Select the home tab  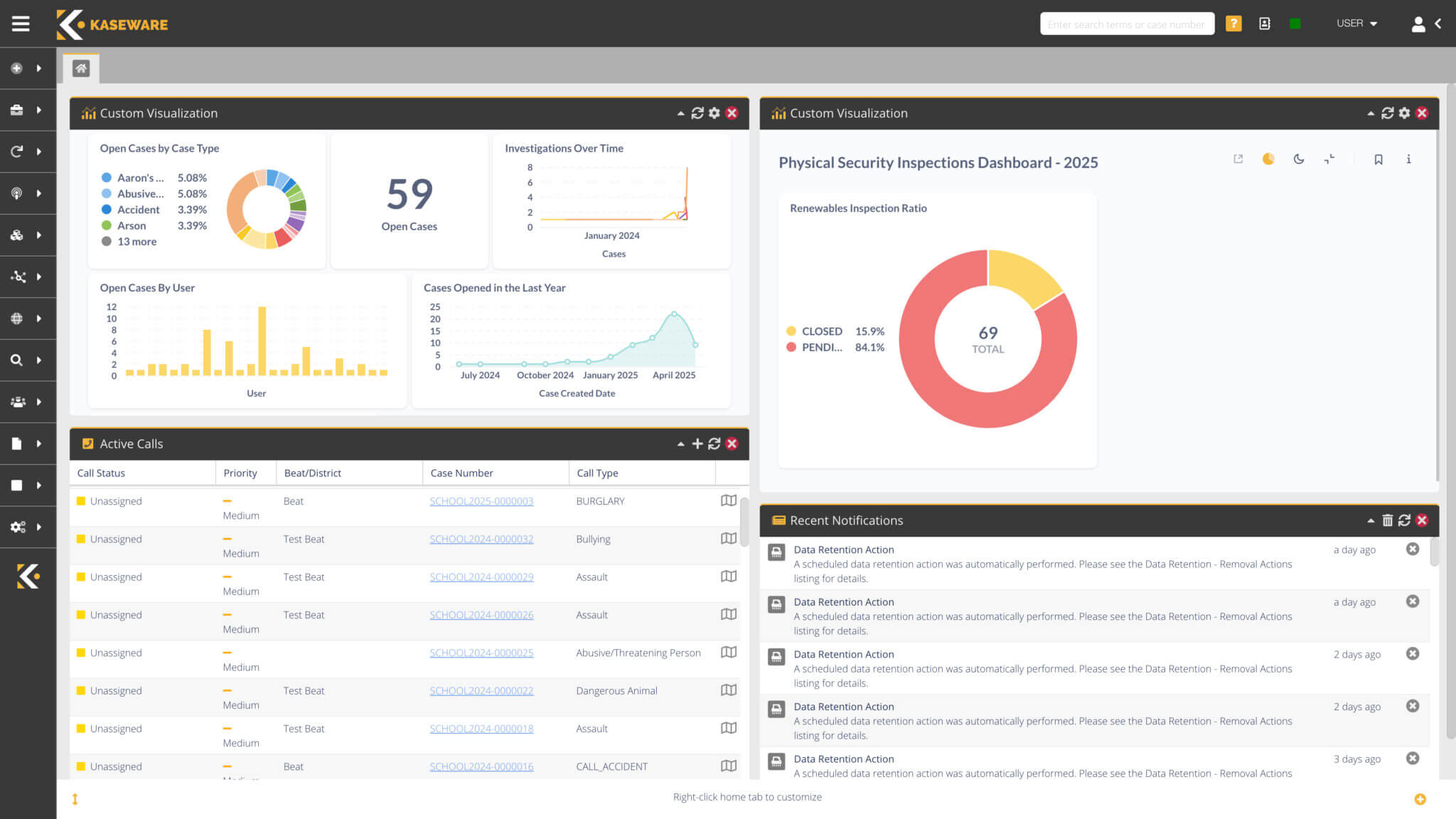[x=81, y=68]
